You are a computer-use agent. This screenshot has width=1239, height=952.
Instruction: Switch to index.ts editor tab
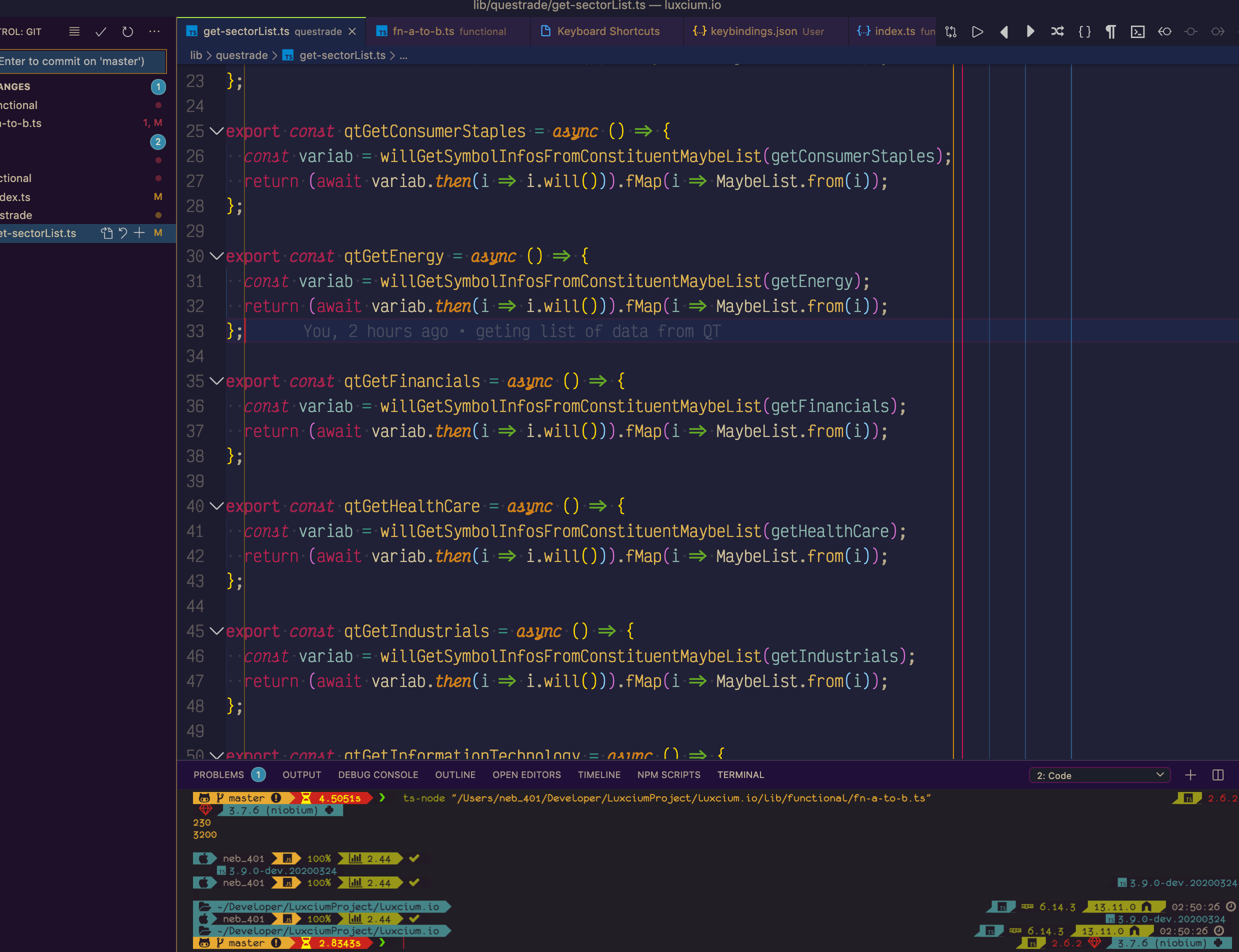coord(893,31)
